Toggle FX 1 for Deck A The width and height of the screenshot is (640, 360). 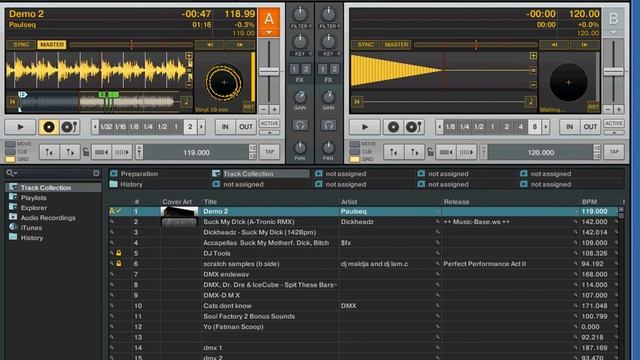[294, 69]
